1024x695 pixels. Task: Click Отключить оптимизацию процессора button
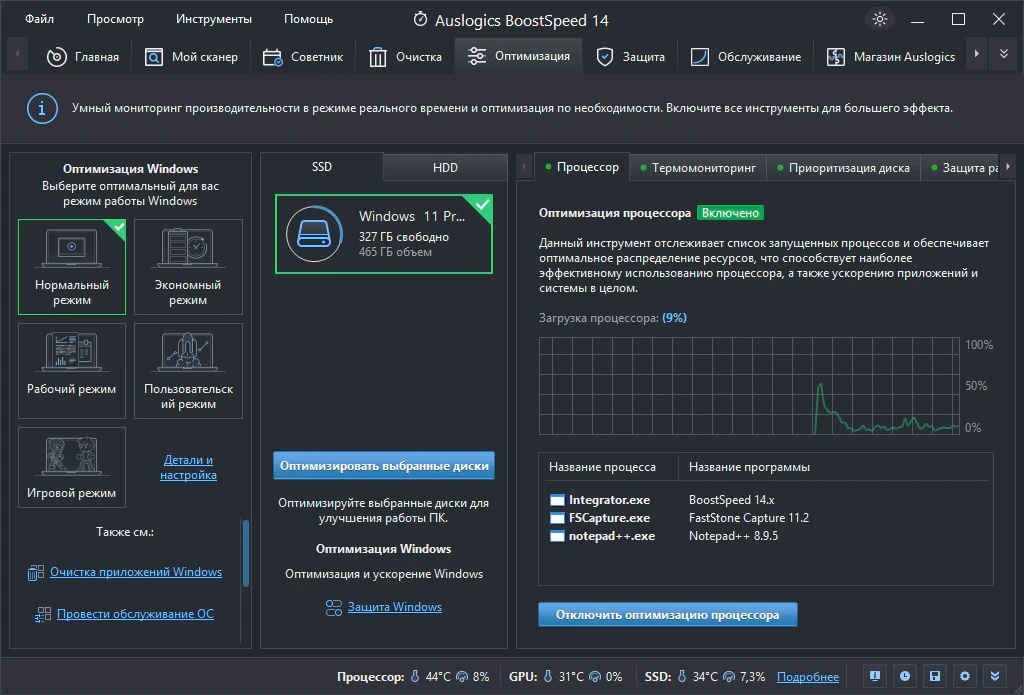tap(667, 615)
